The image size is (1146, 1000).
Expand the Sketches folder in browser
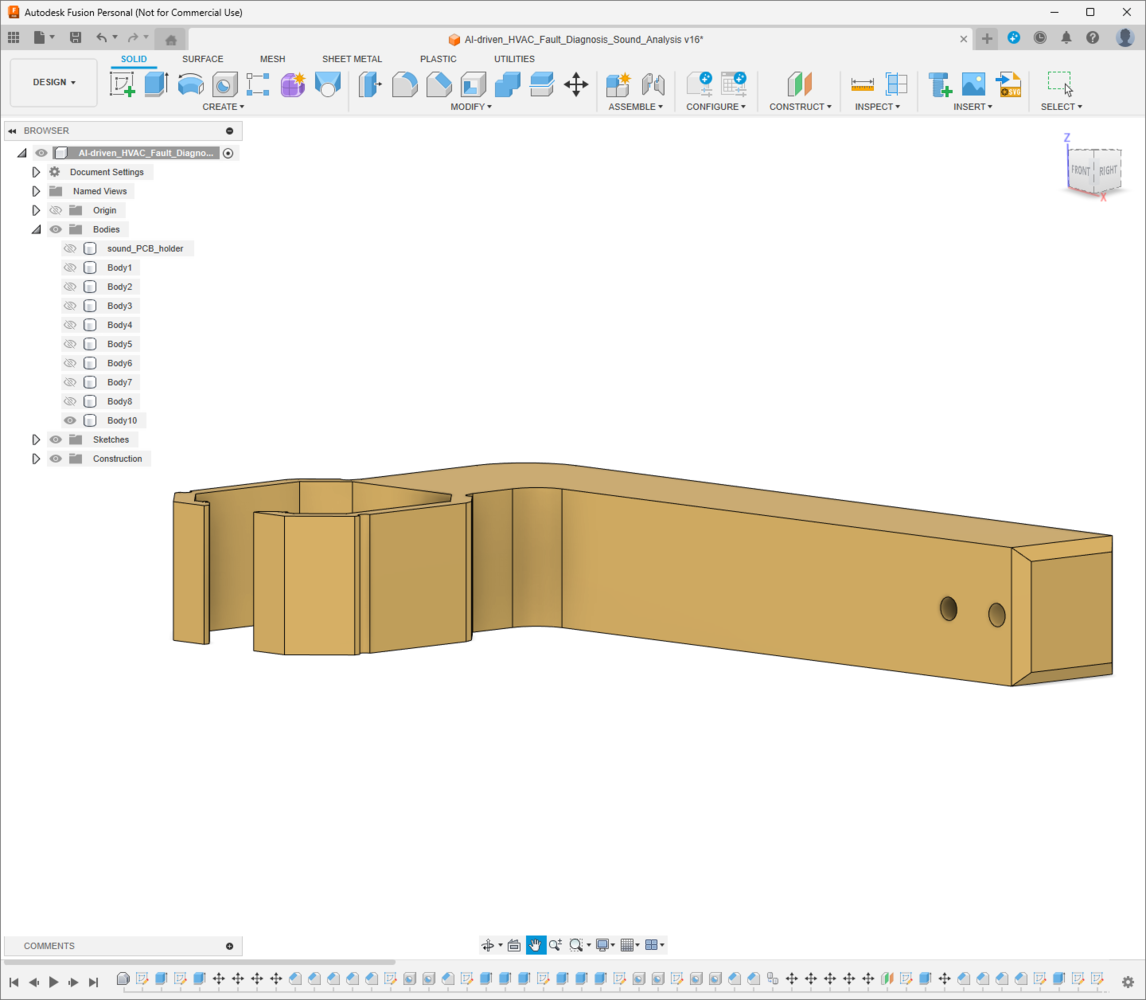[x=36, y=440]
